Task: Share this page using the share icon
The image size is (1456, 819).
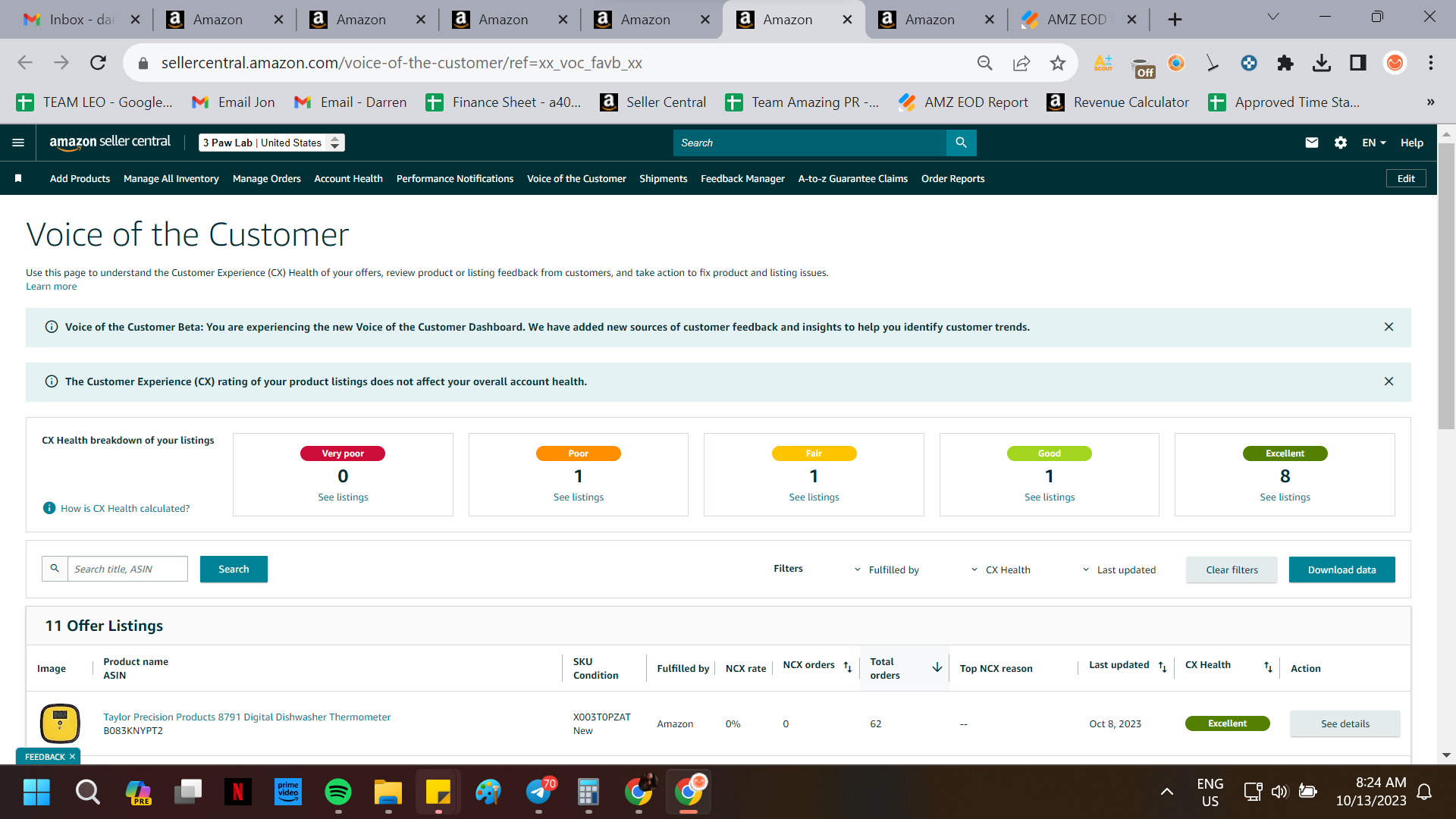Action: pos(1021,63)
